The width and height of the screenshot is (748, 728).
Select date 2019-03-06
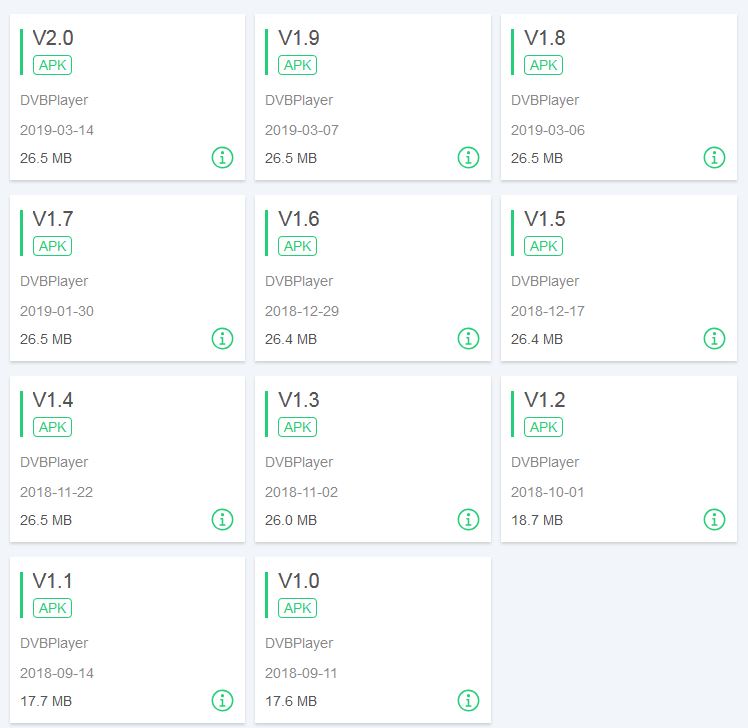click(548, 130)
